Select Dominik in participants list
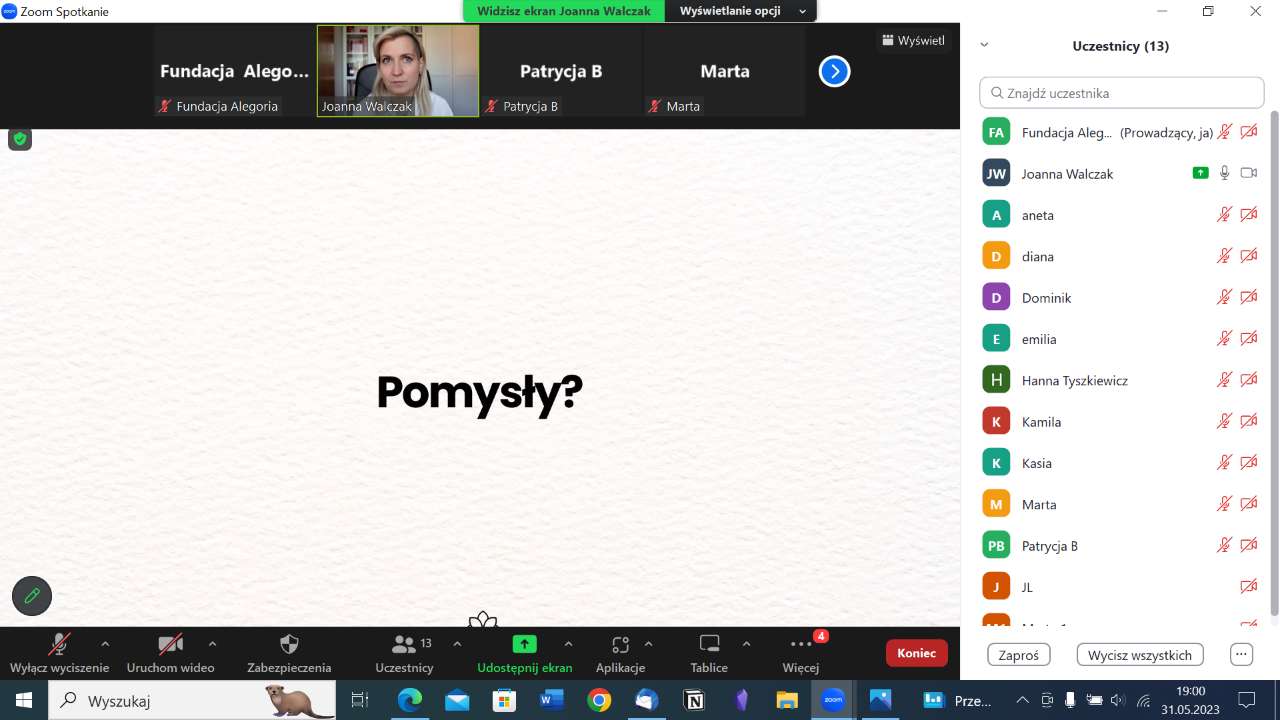Screen dimensions: 1280x720 1046,298
